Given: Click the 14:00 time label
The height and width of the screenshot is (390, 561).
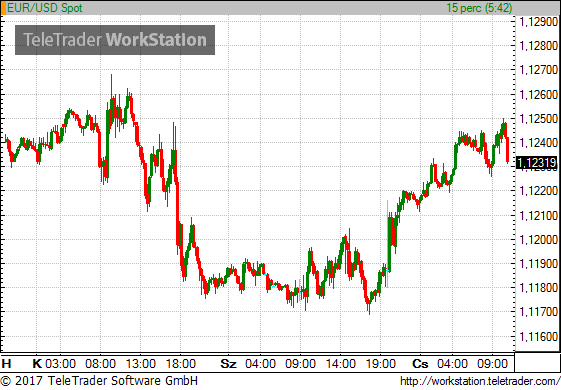Looking at the screenshot, I should coord(341,364).
